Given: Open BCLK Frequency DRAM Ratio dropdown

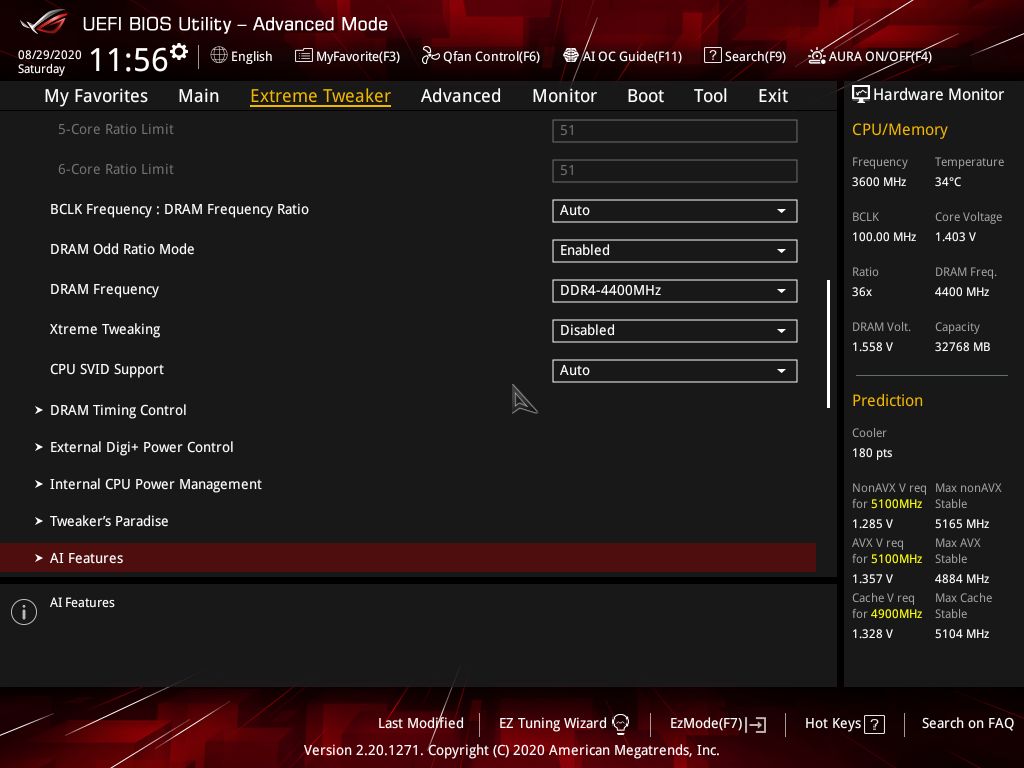Looking at the screenshot, I should [x=675, y=211].
